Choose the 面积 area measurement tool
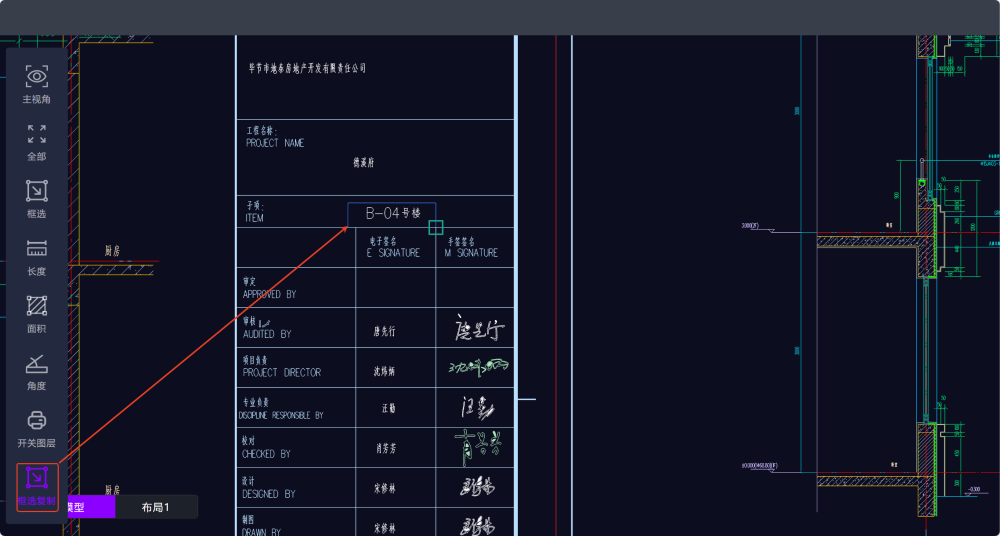This screenshot has width=1000, height=536. 37,306
